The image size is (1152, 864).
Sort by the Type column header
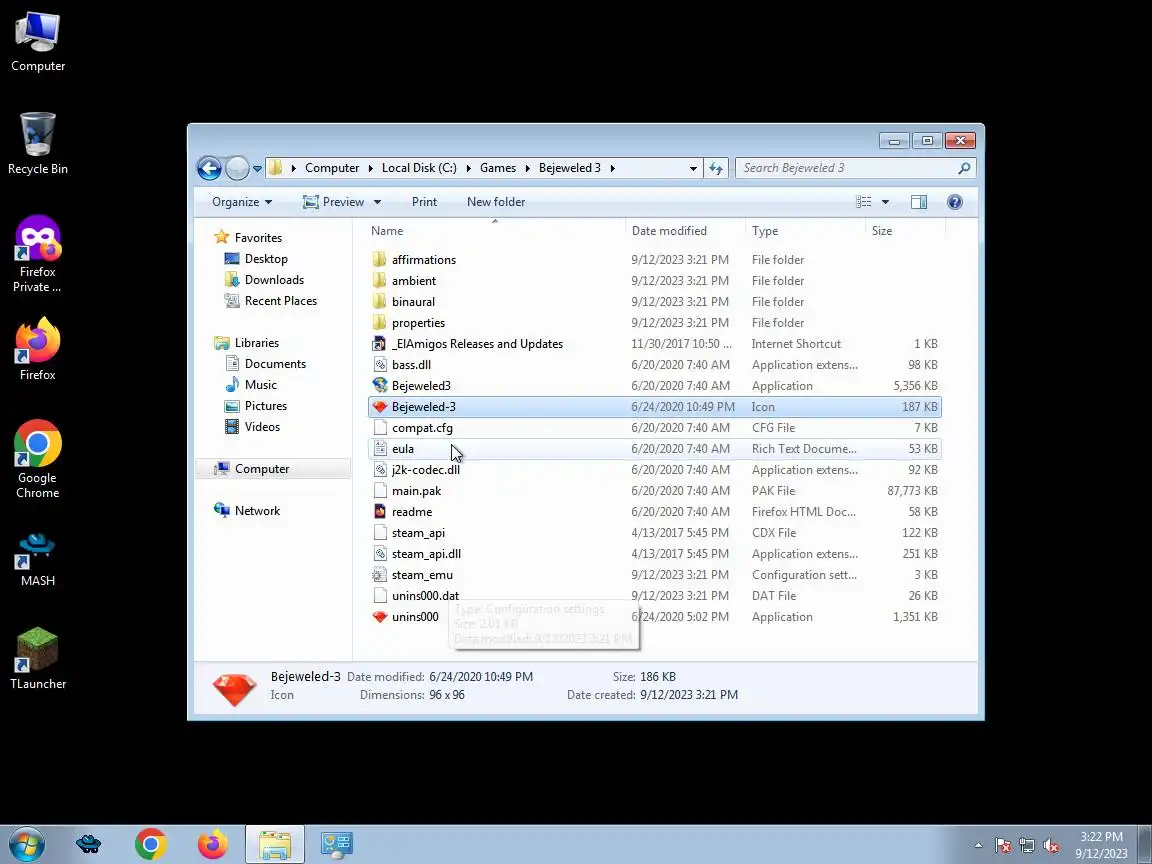(805, 231)
